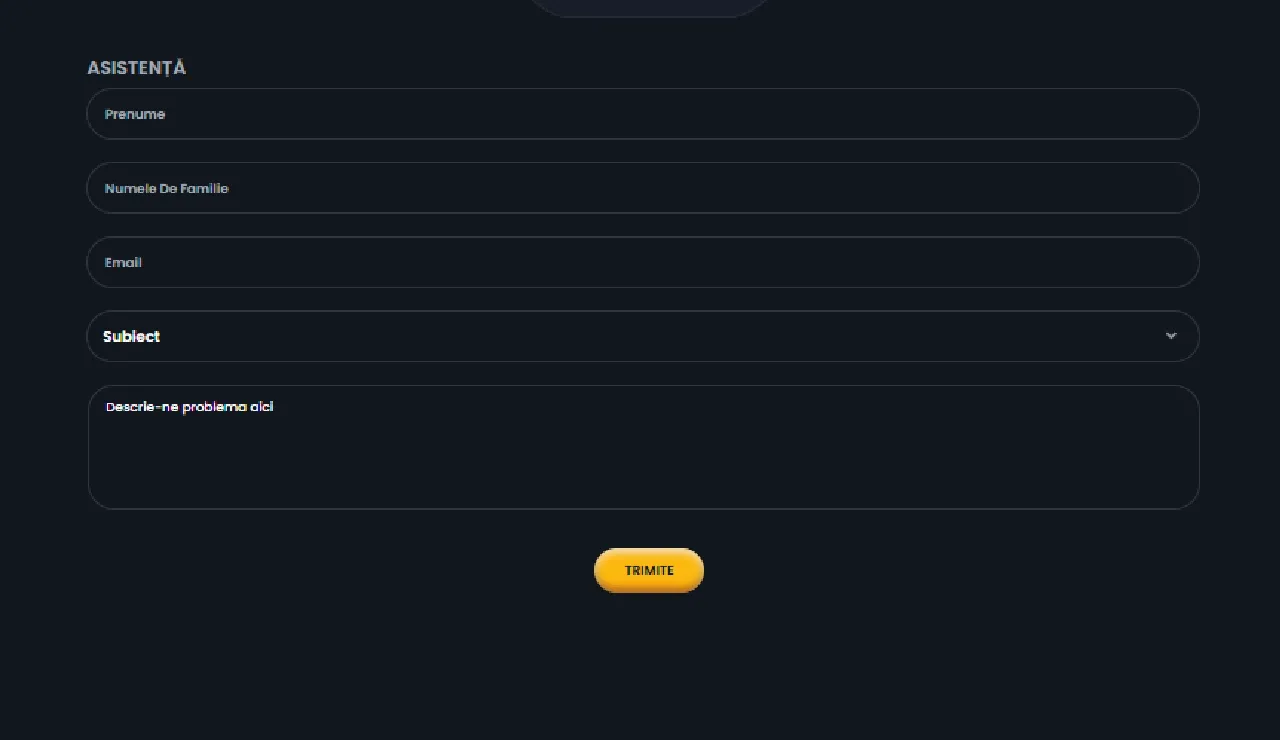Click the 'Descrie-ne problema aici' text area
Image resolution: width=1280 pixels, height=740 pixels.
[642, 446]
